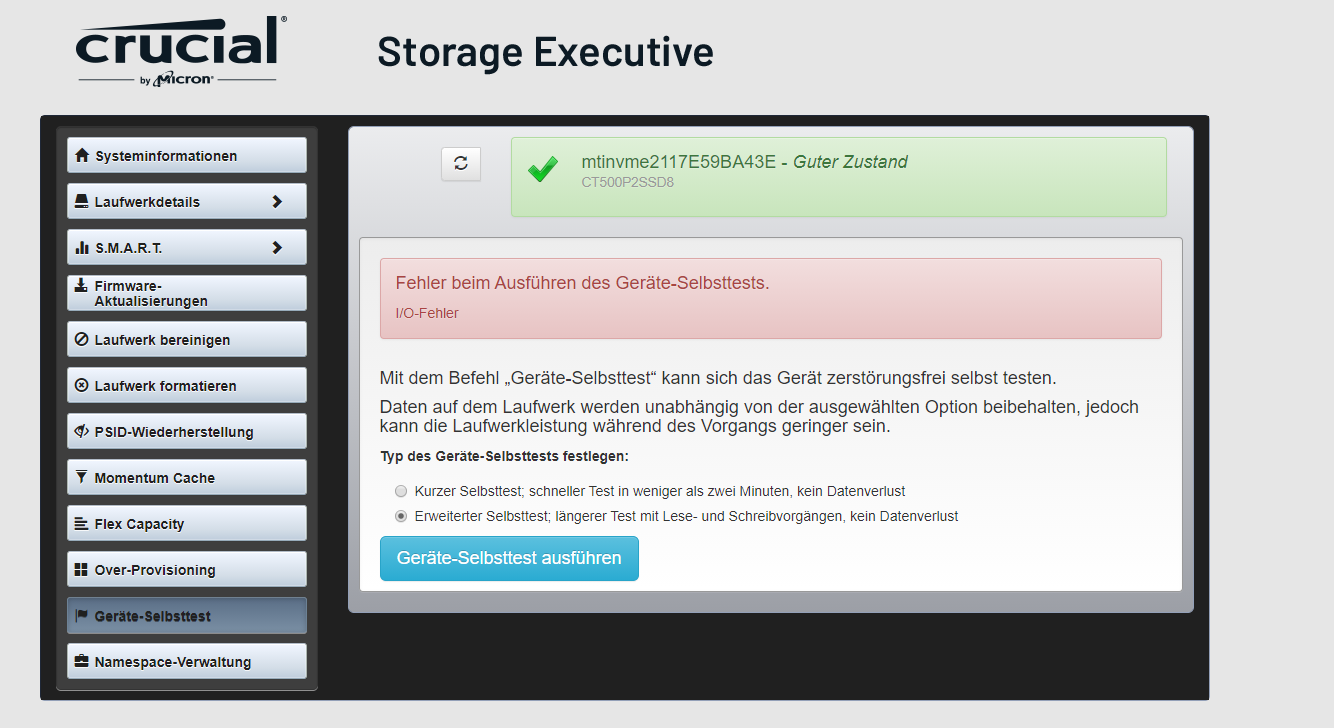Click the download icon beside Firmware-Aktualisierungen
The height and width of the screenshot is (728, 1334).
click(82, 285)
